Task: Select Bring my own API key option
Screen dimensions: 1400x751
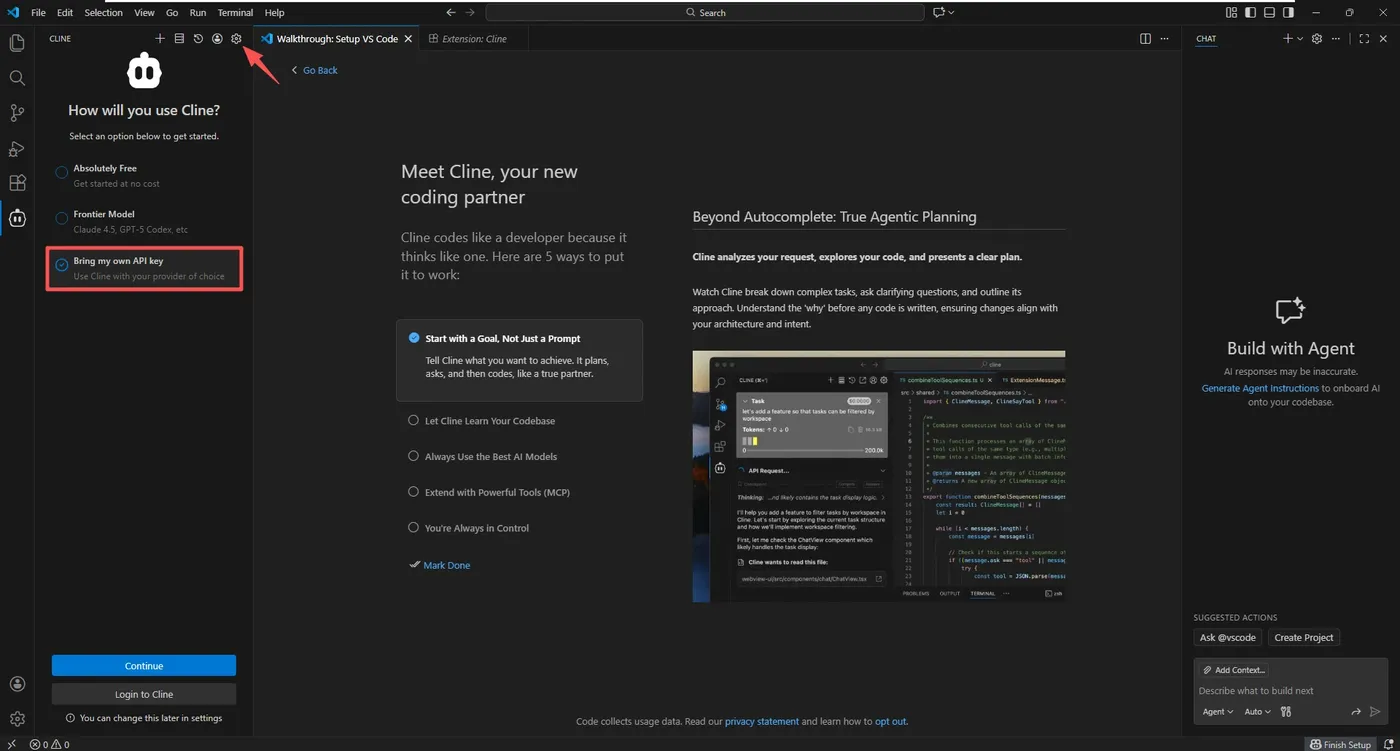Action: 144,268
